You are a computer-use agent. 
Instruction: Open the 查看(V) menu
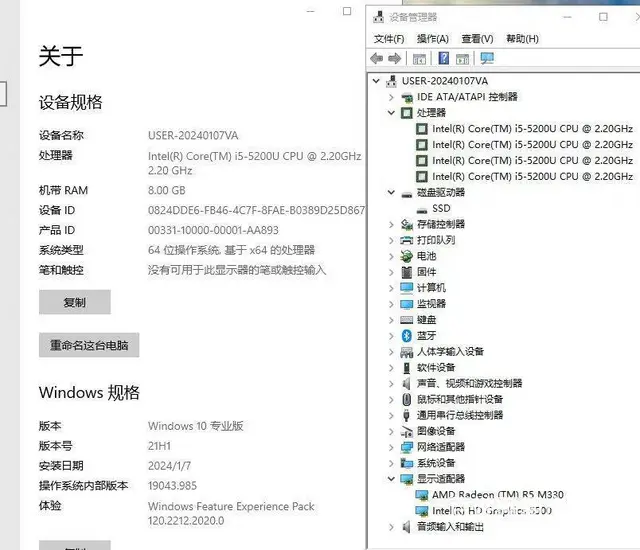477,39
